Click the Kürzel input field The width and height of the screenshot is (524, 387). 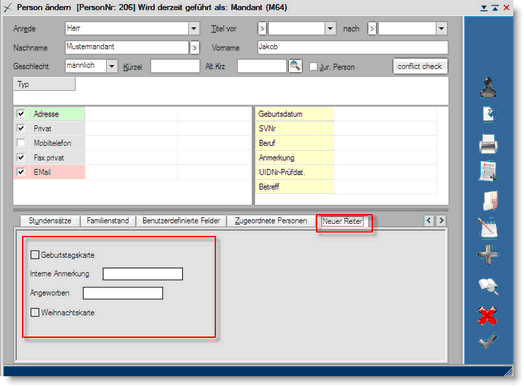(x=175, y=66)
